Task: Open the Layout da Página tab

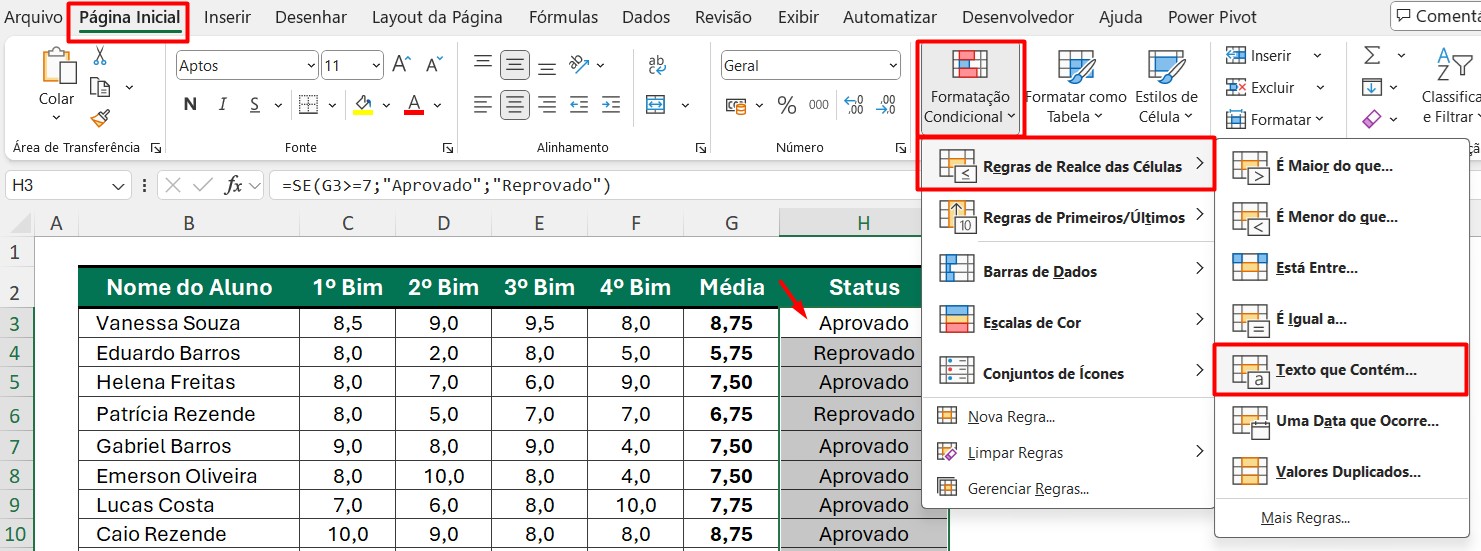Action: coord(437,17)
